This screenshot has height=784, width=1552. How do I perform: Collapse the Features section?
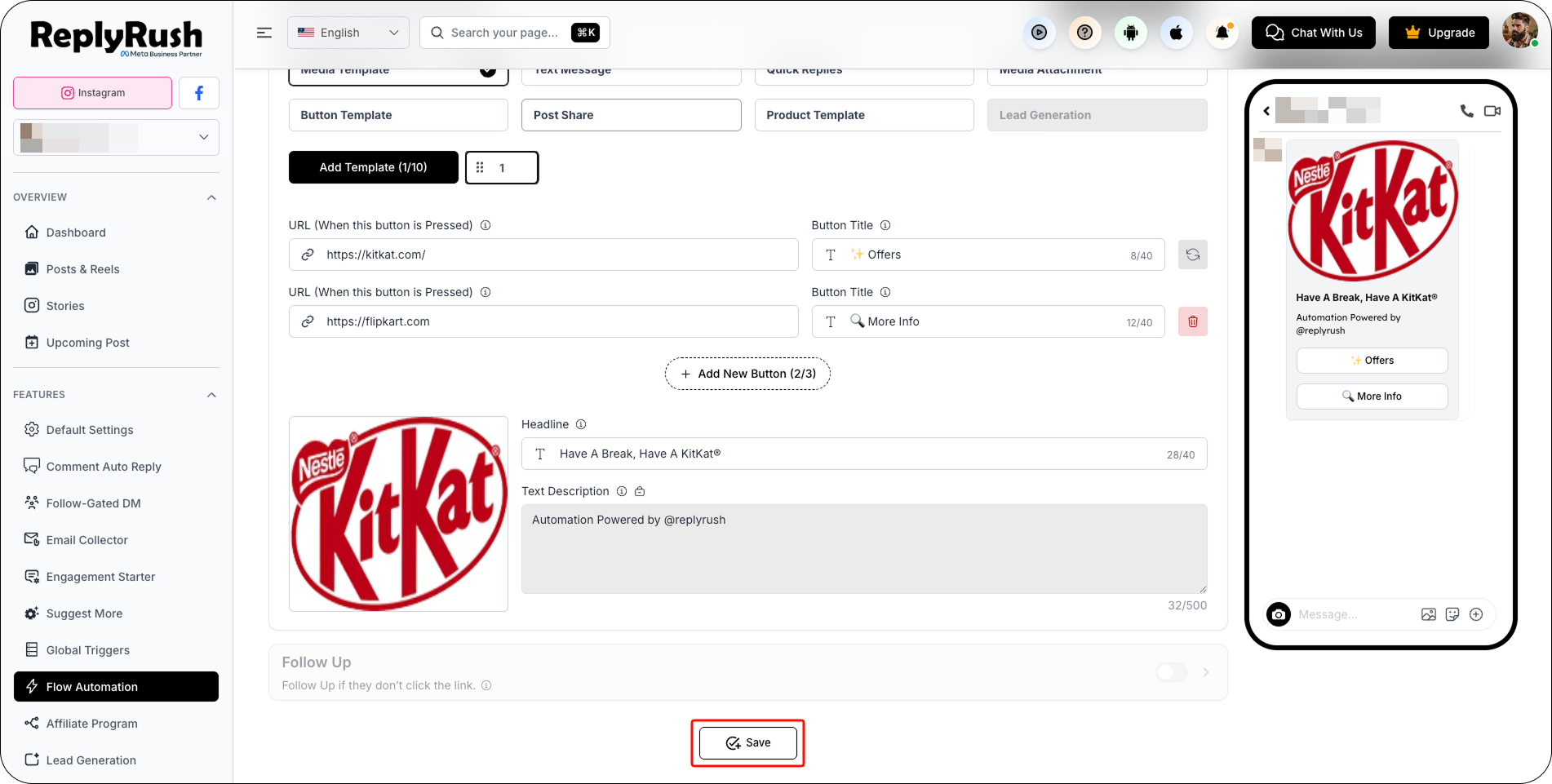(211, 395)
